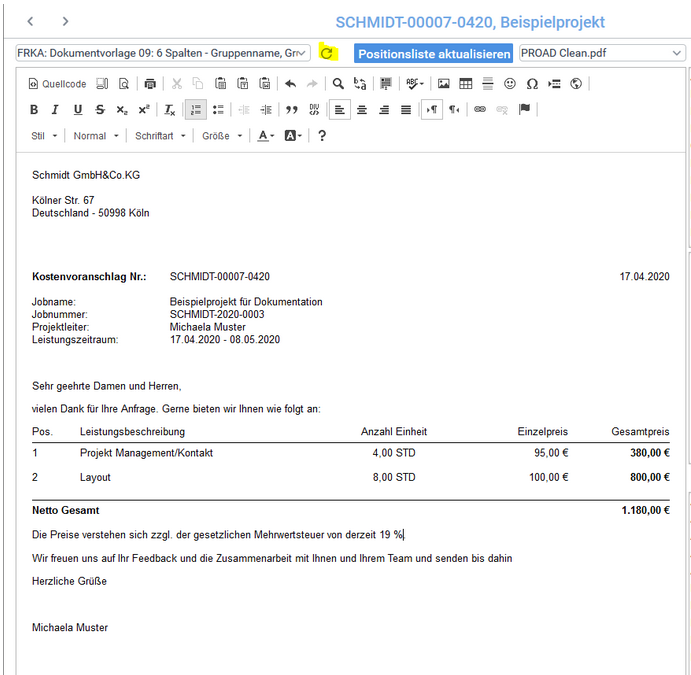Screen dimensions: 691x675
Task: Click the undo arrow icon
Action: [x=290, y=84]
